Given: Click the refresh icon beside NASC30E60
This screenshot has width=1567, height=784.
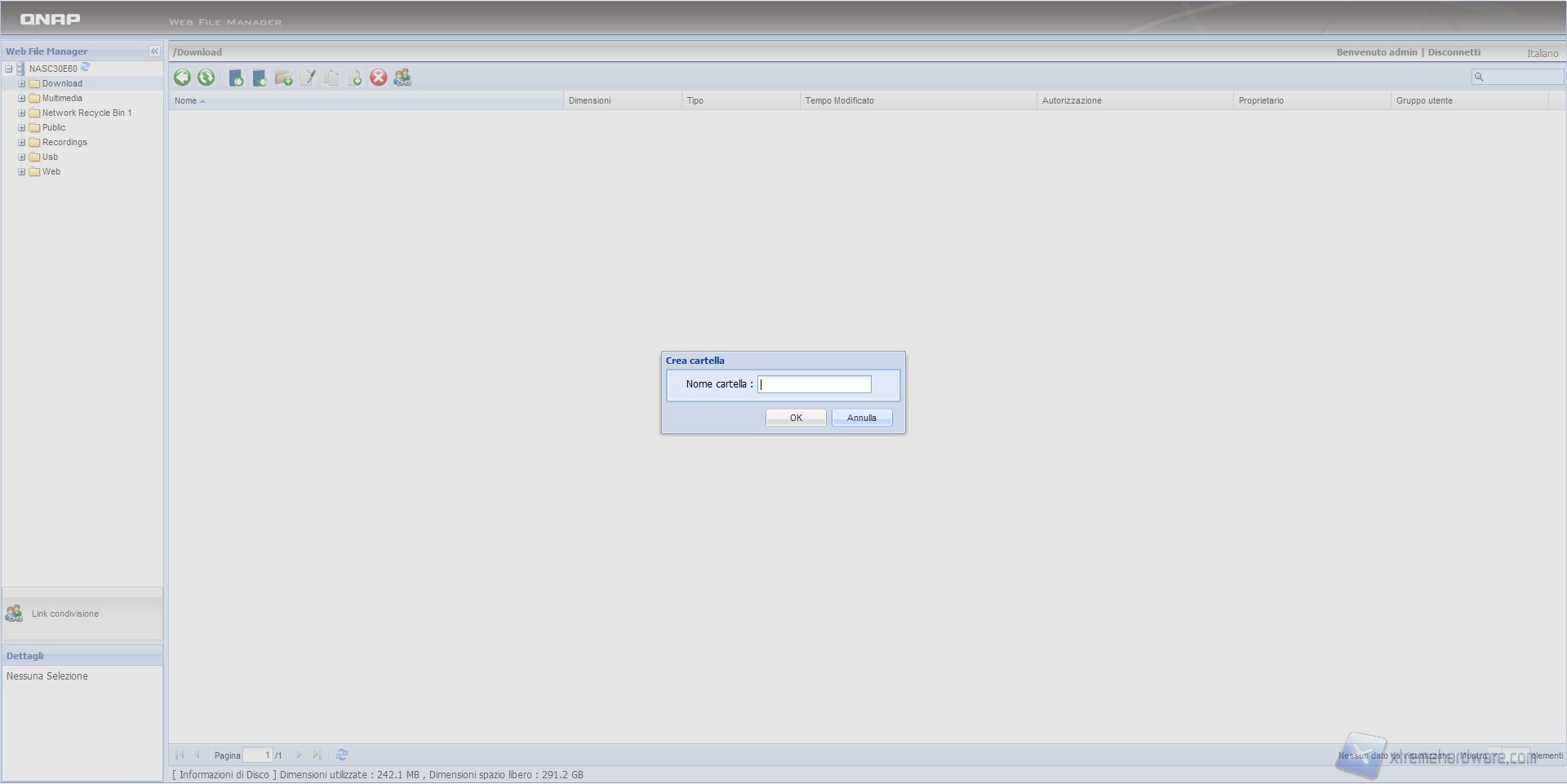Looking at the screenshot, I should [x=86, y=68].
